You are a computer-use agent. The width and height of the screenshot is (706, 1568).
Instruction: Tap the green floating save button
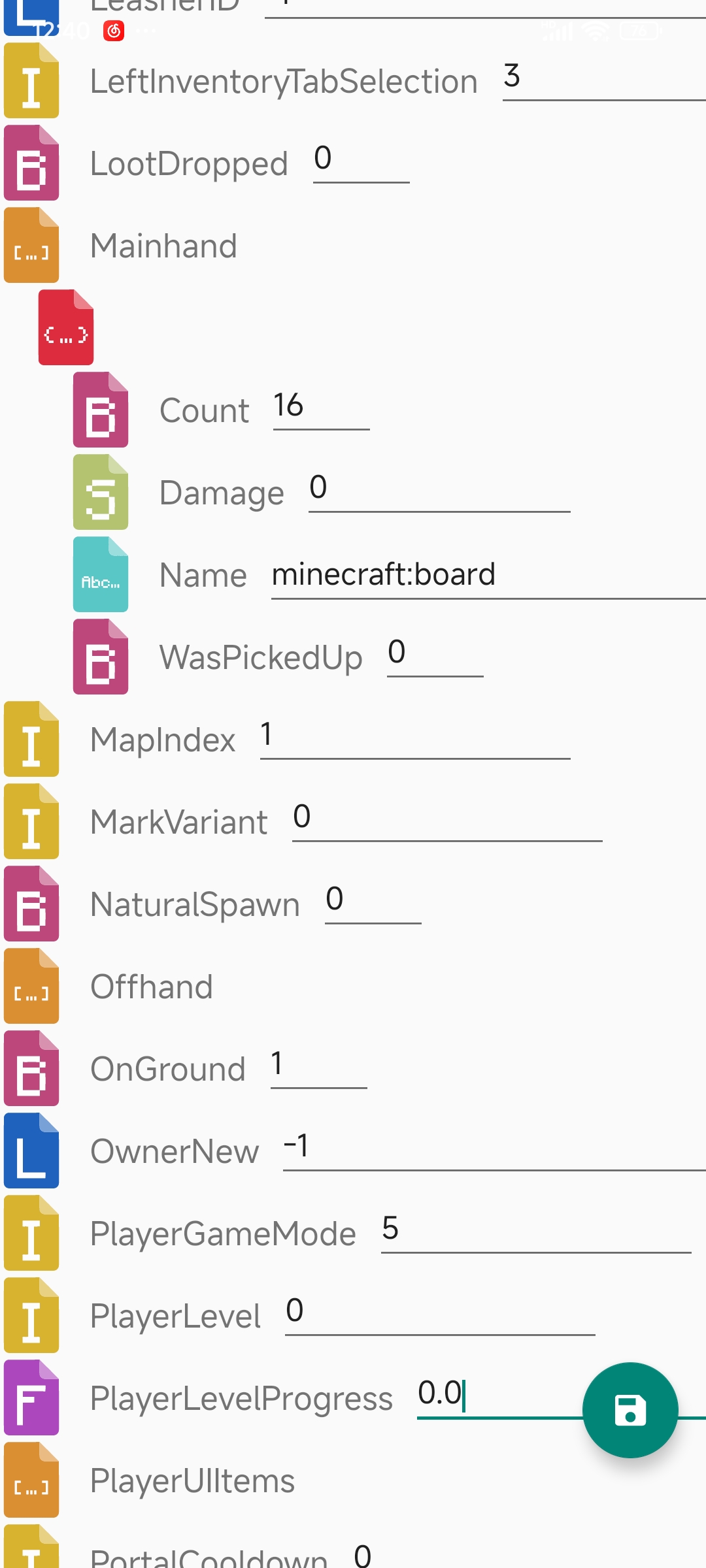(x=630, y=1409)
